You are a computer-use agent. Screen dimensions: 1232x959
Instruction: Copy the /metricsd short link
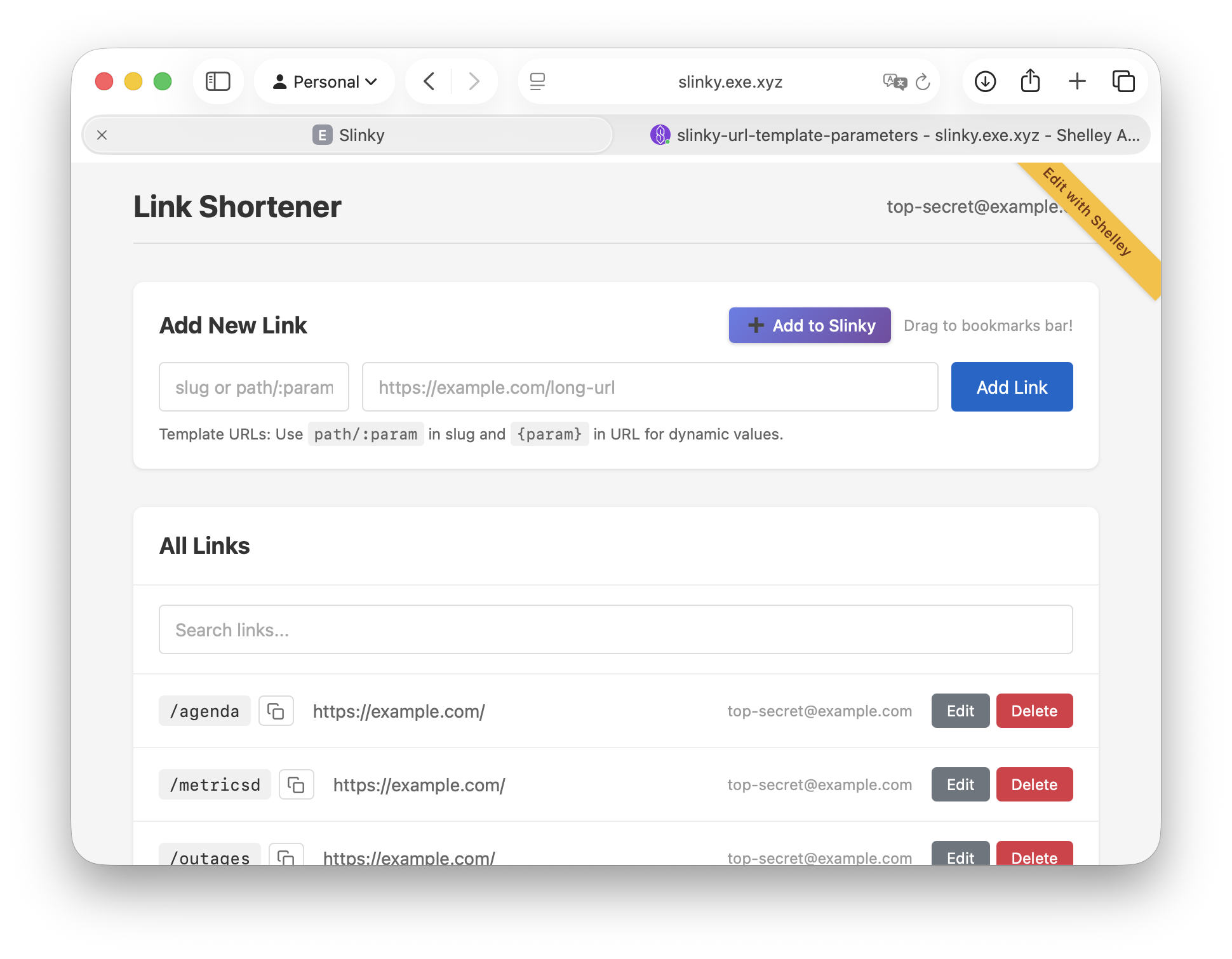point(296,784)
